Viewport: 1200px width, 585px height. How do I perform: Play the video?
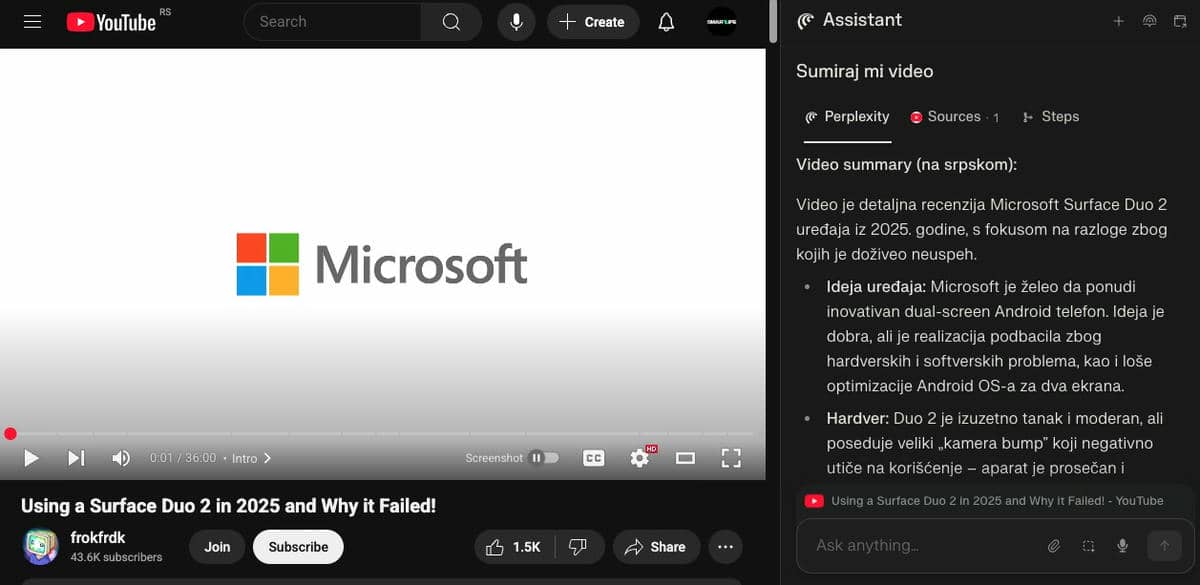click(31, 458)
